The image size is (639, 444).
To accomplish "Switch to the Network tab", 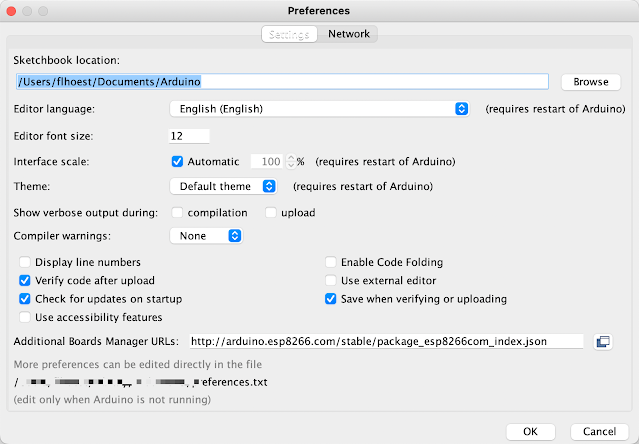I will pos(349,34).
